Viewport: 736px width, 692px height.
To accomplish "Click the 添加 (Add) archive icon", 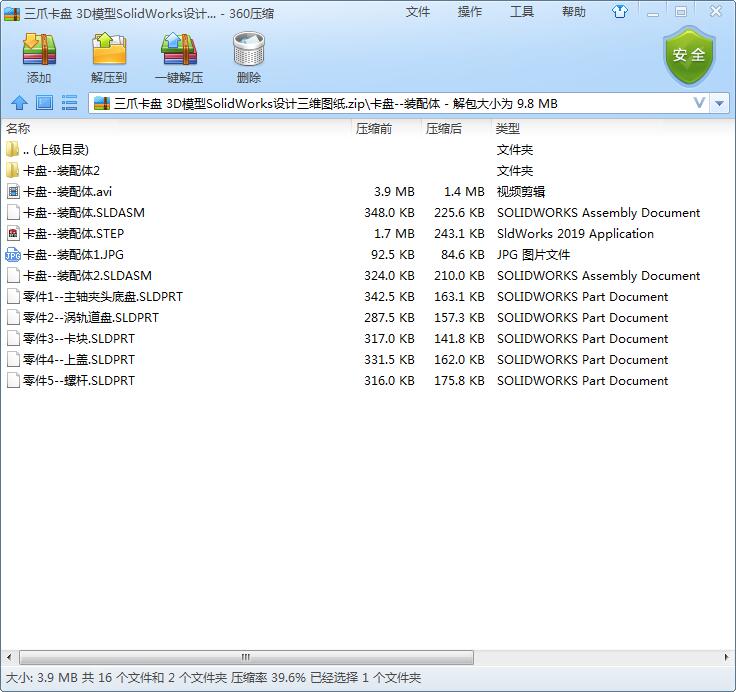I will (39, 49).
